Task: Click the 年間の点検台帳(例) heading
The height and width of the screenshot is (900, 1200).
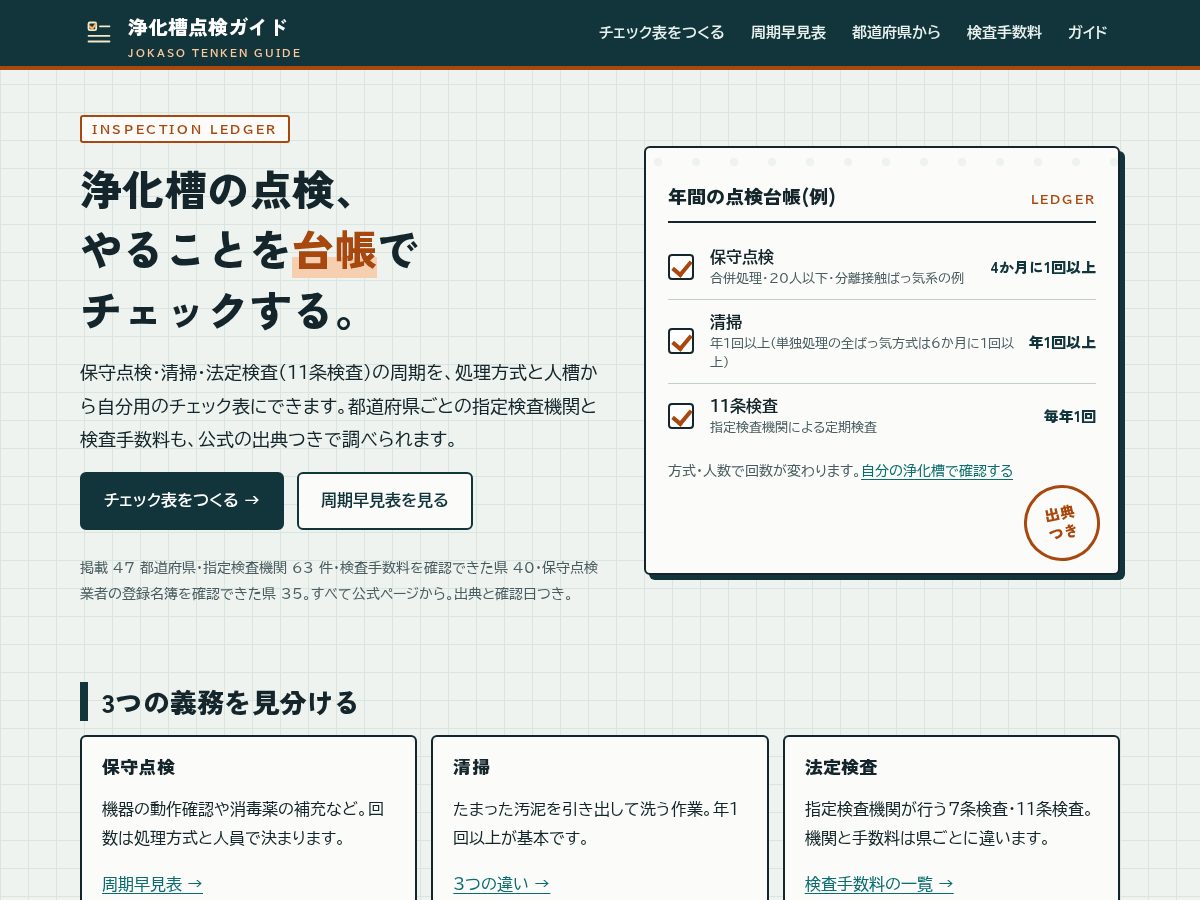Action: 752,197
